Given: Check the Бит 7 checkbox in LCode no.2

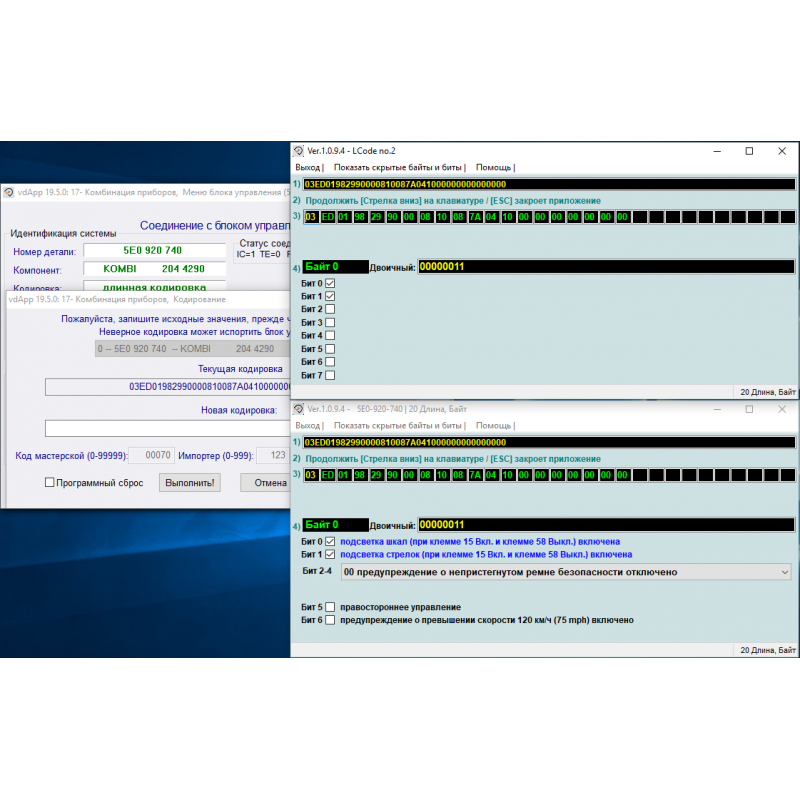Looking at the screenshot, I should coord(330,375).
